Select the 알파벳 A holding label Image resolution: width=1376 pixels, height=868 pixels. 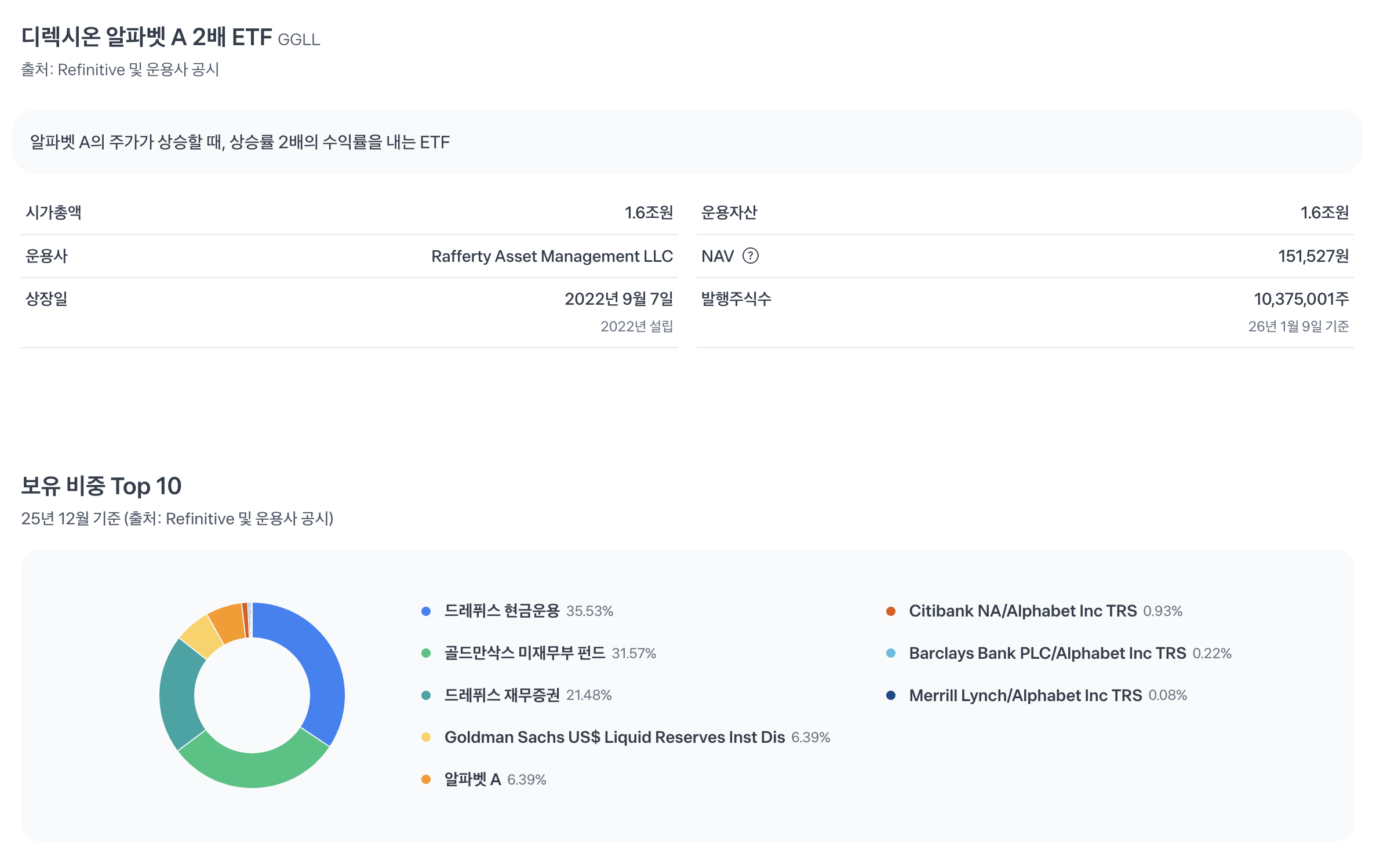(472, 779)
